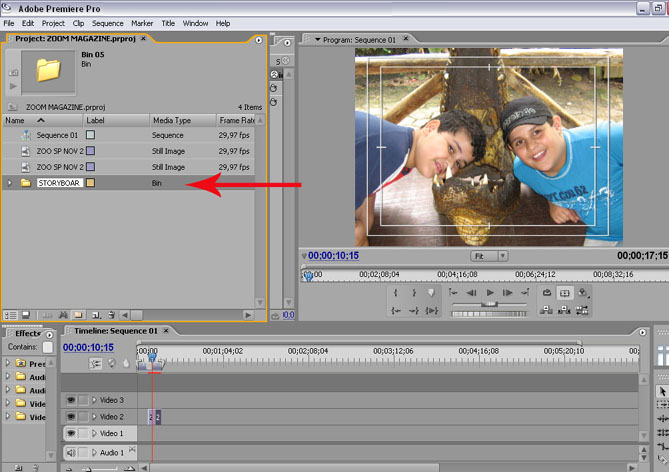Click the Set Unnumbered Marker icon

tap(431, 293)
